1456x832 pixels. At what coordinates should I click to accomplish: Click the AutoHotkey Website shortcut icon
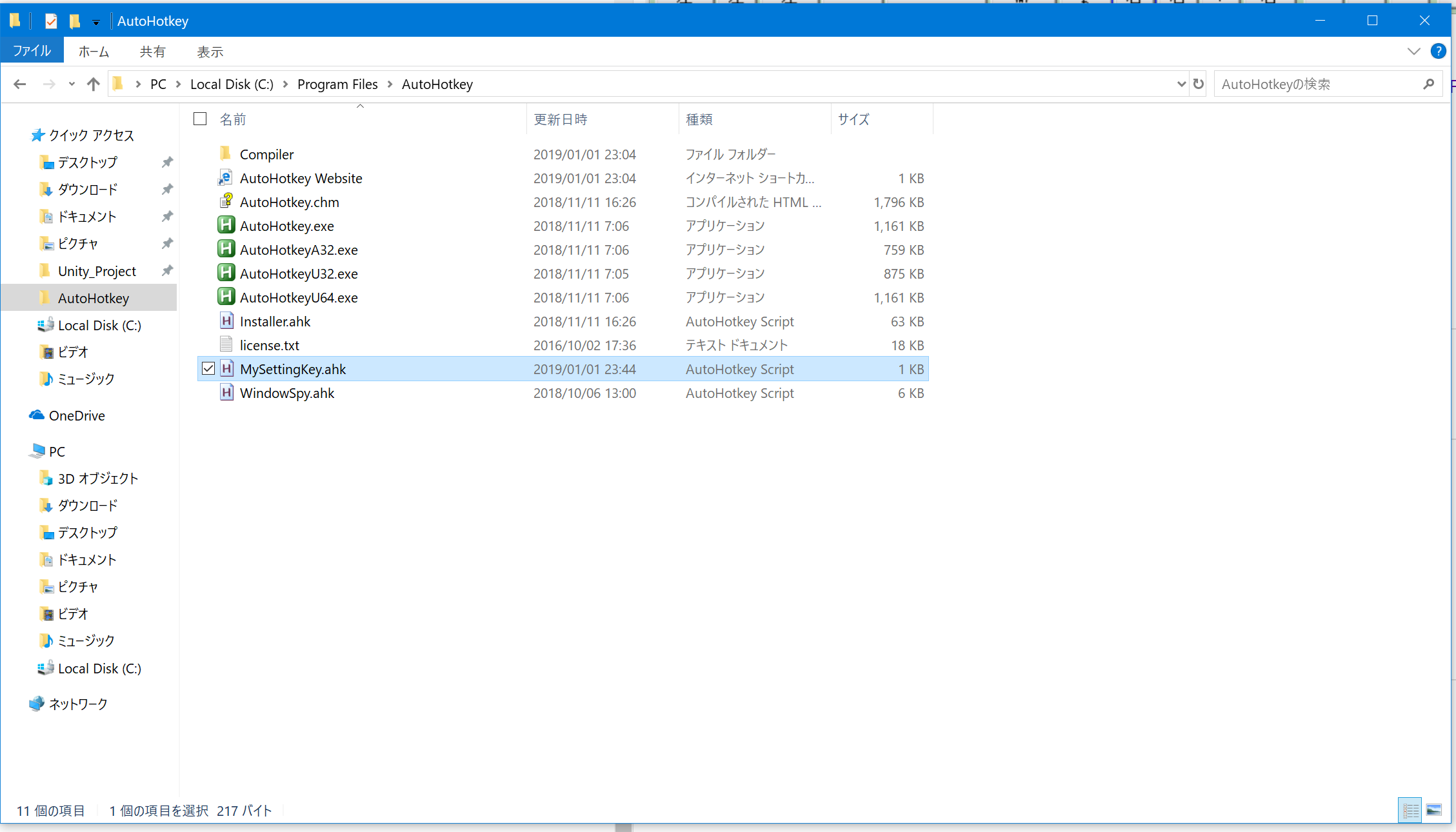coord(226,177)
